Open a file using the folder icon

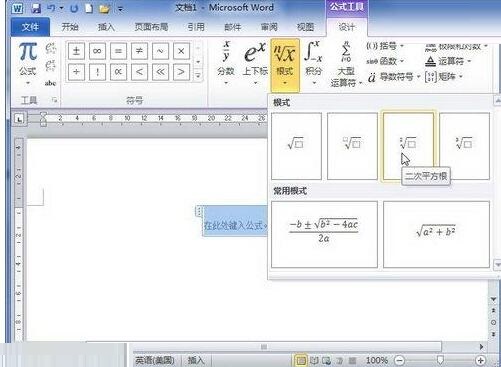tap(104, 8)
